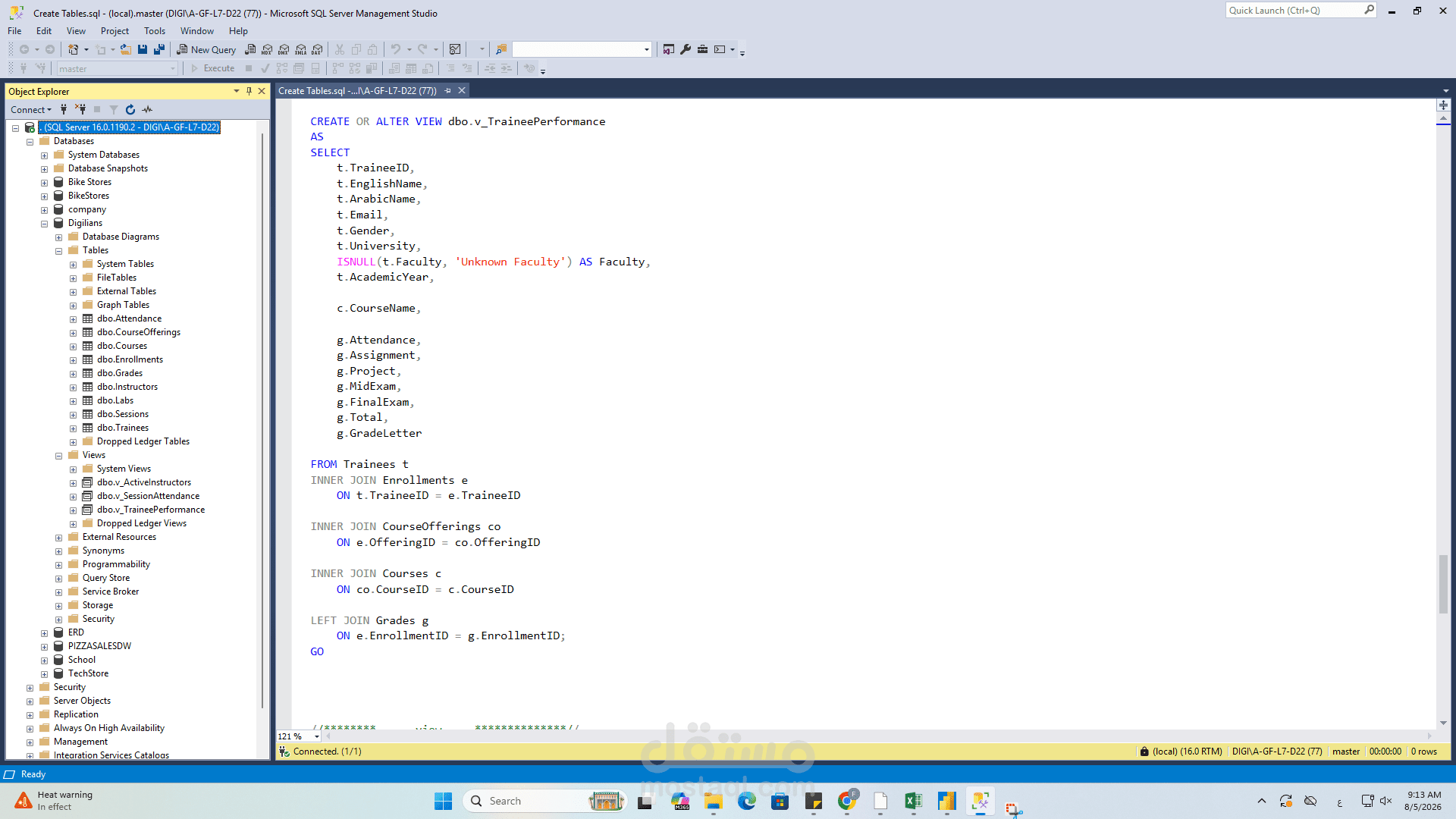Screen dimensions: 1456x819
Task: Select the dbo.v_ActiveInstructors view
Action: [143, 482]
